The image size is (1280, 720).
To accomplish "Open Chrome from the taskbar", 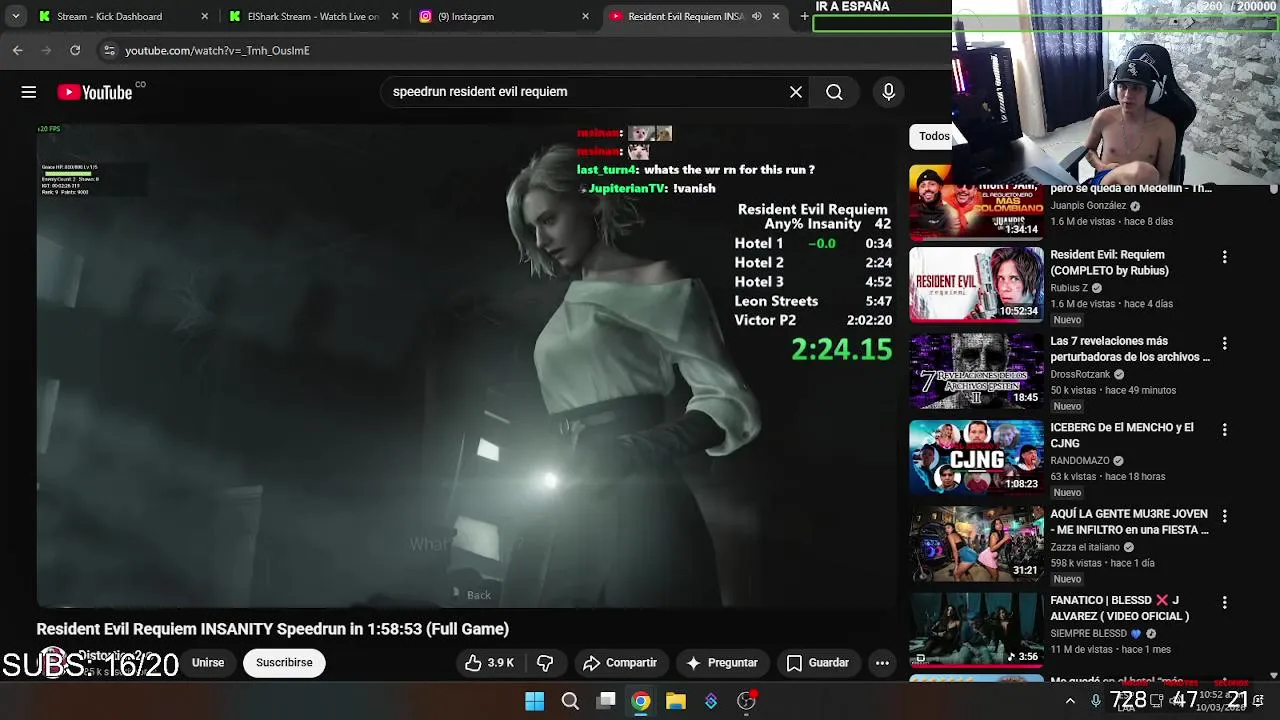I will point(641,701).
